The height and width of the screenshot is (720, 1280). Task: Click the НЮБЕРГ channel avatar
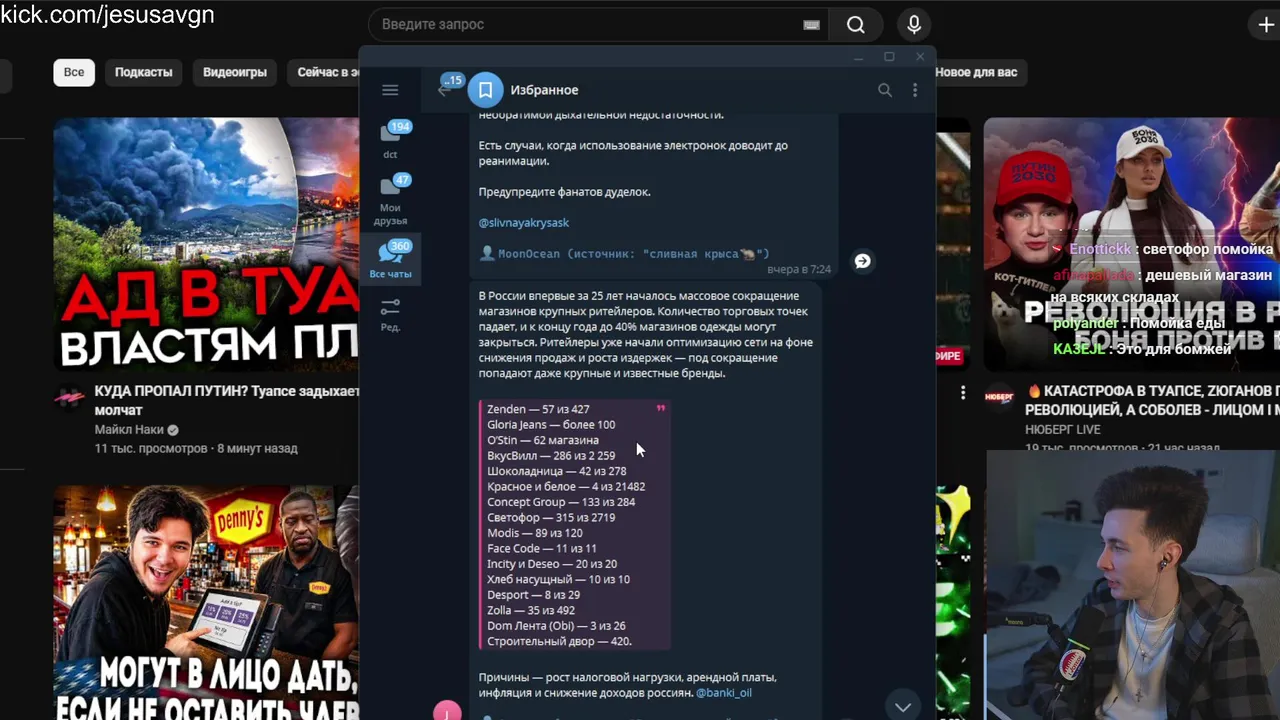tap(999, 398)
